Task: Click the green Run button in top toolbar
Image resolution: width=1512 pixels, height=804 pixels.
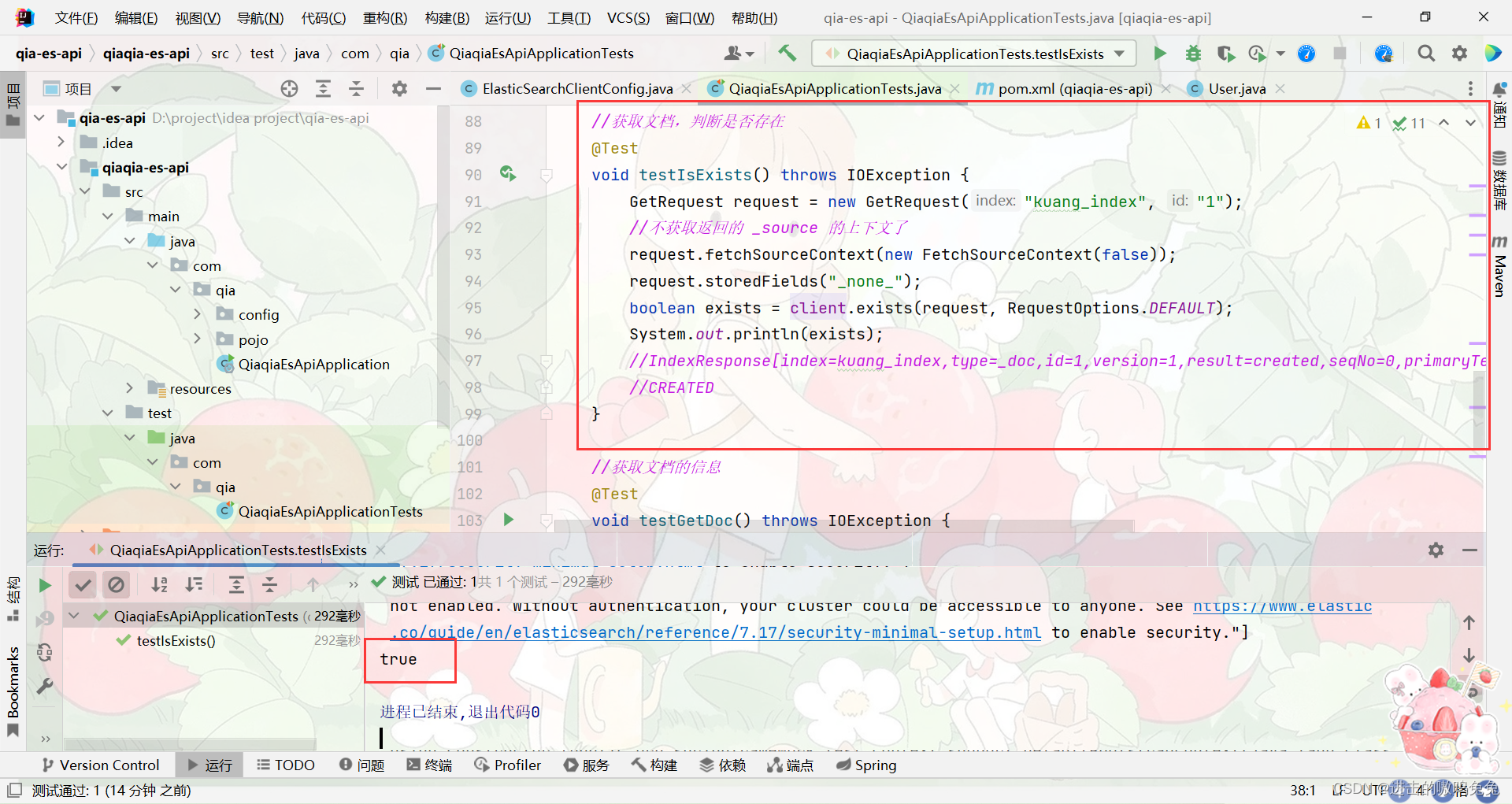Action: (x=1159, y=54)
